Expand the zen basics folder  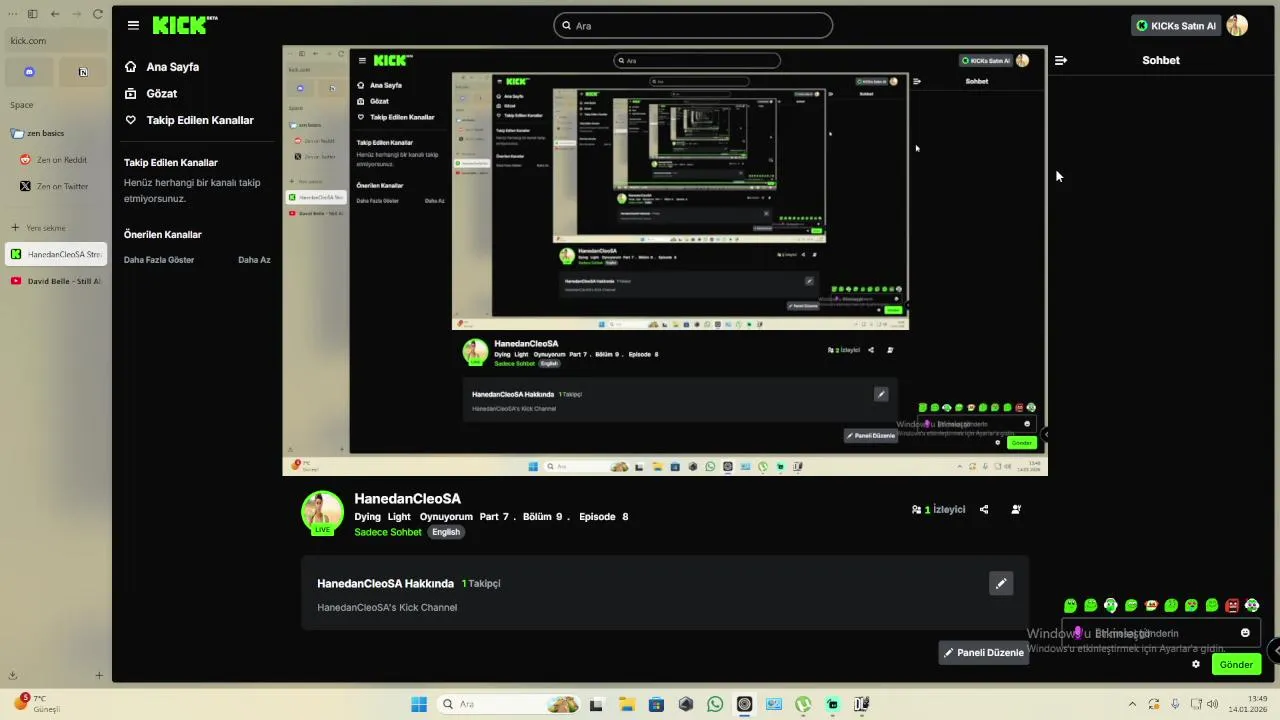pos(38,133)
